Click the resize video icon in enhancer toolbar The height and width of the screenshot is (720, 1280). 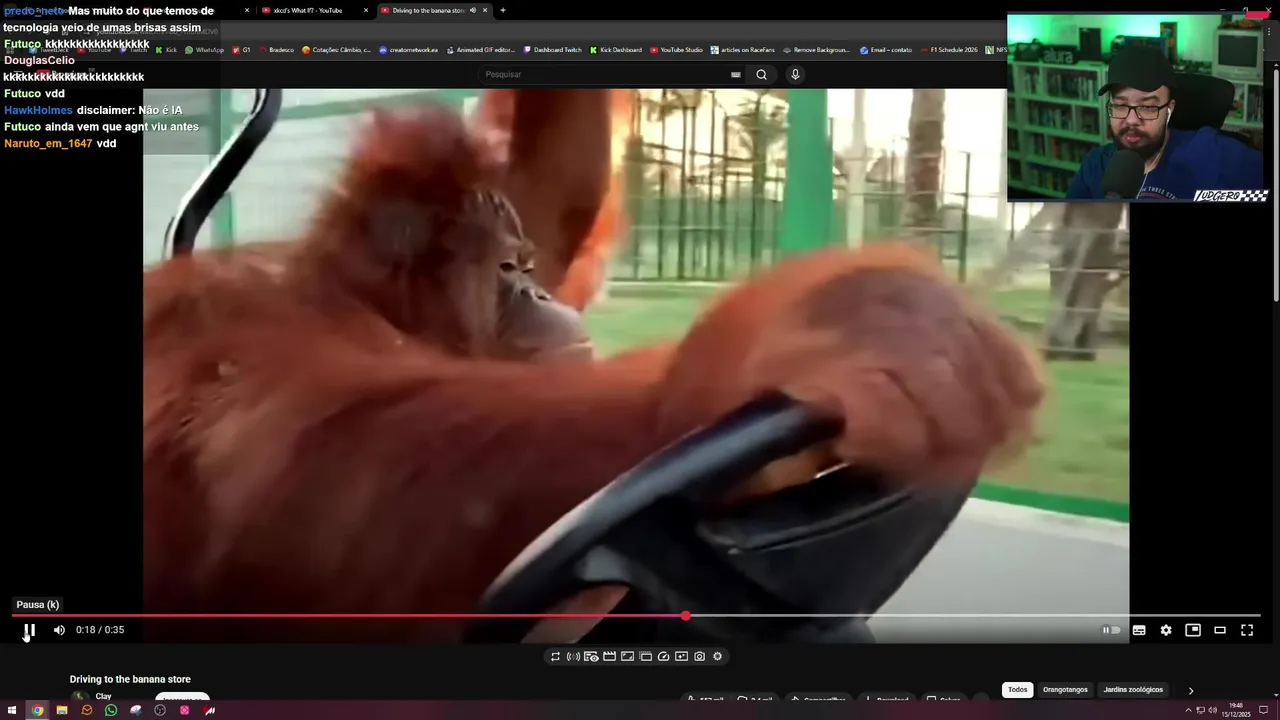(x=627, y=657)
